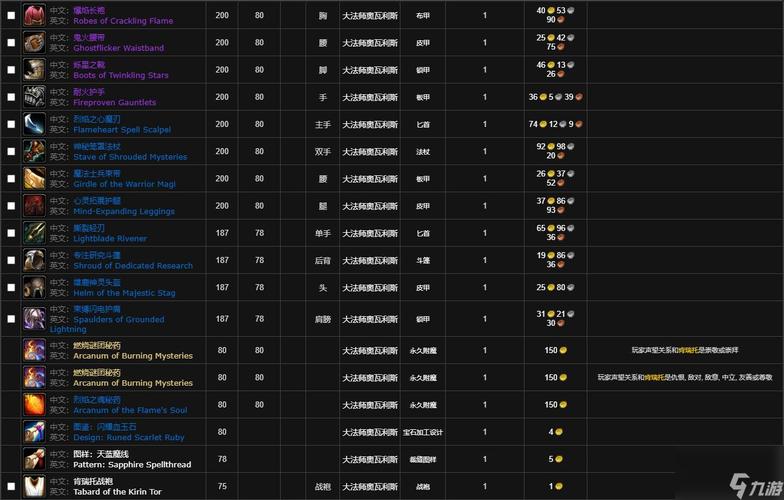Select the Lightblade Rivener weapon icon
This screenshot has height=500, width=784.
pyautogui.click(x=34, y=233)
